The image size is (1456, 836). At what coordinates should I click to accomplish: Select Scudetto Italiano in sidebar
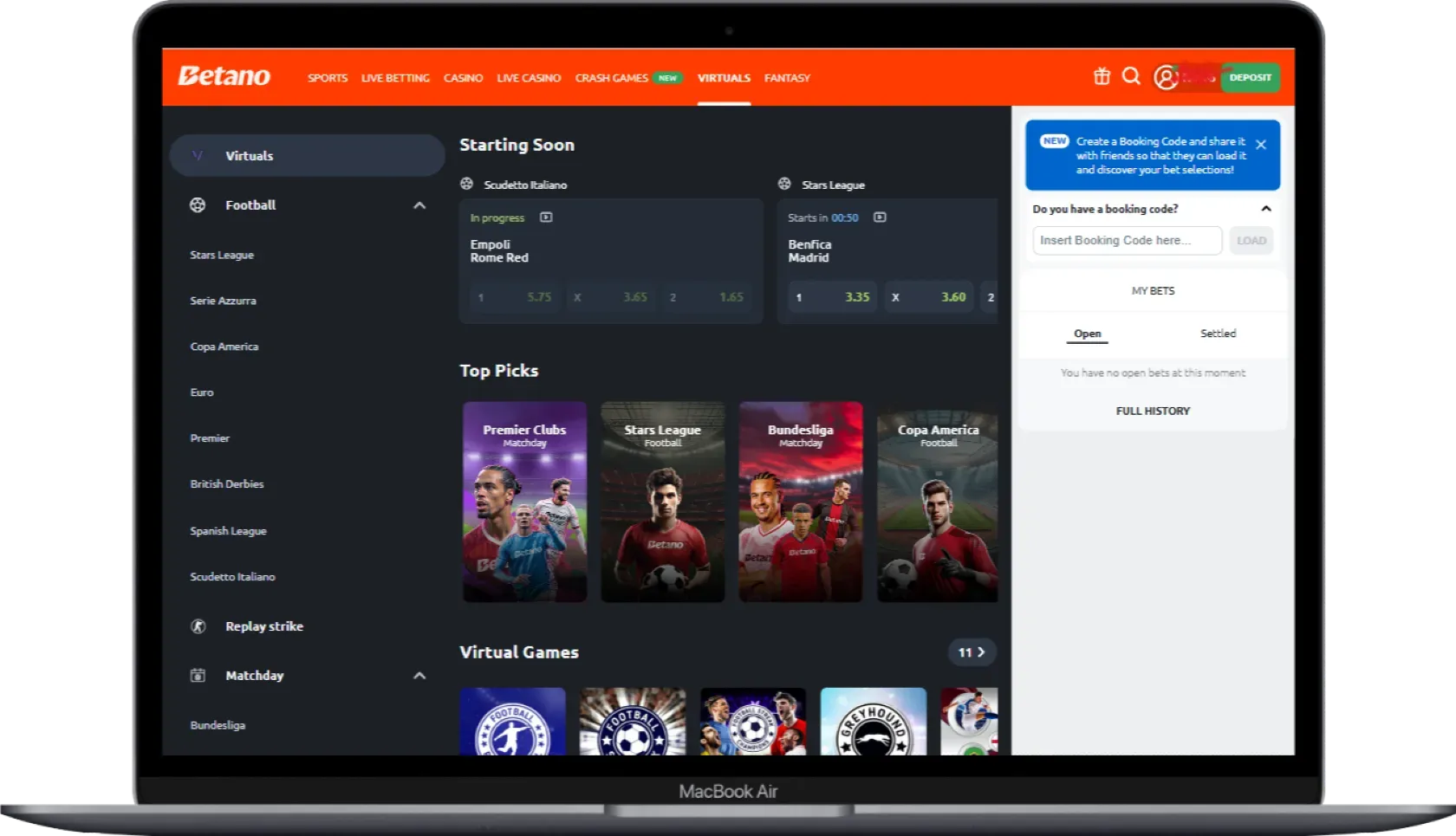pyautogui.click(x=232, y=577)
